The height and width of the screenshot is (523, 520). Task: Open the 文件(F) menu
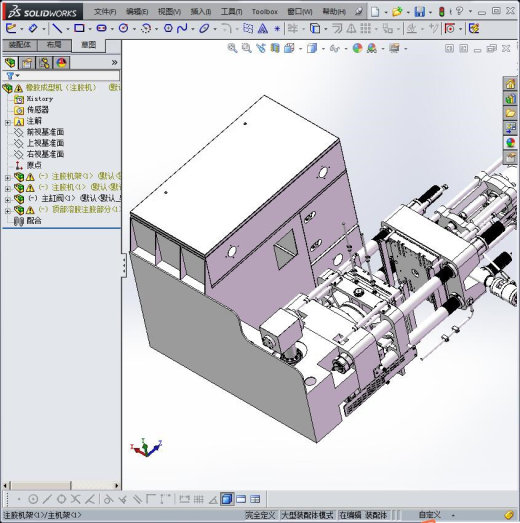click(x=105, y=12)
